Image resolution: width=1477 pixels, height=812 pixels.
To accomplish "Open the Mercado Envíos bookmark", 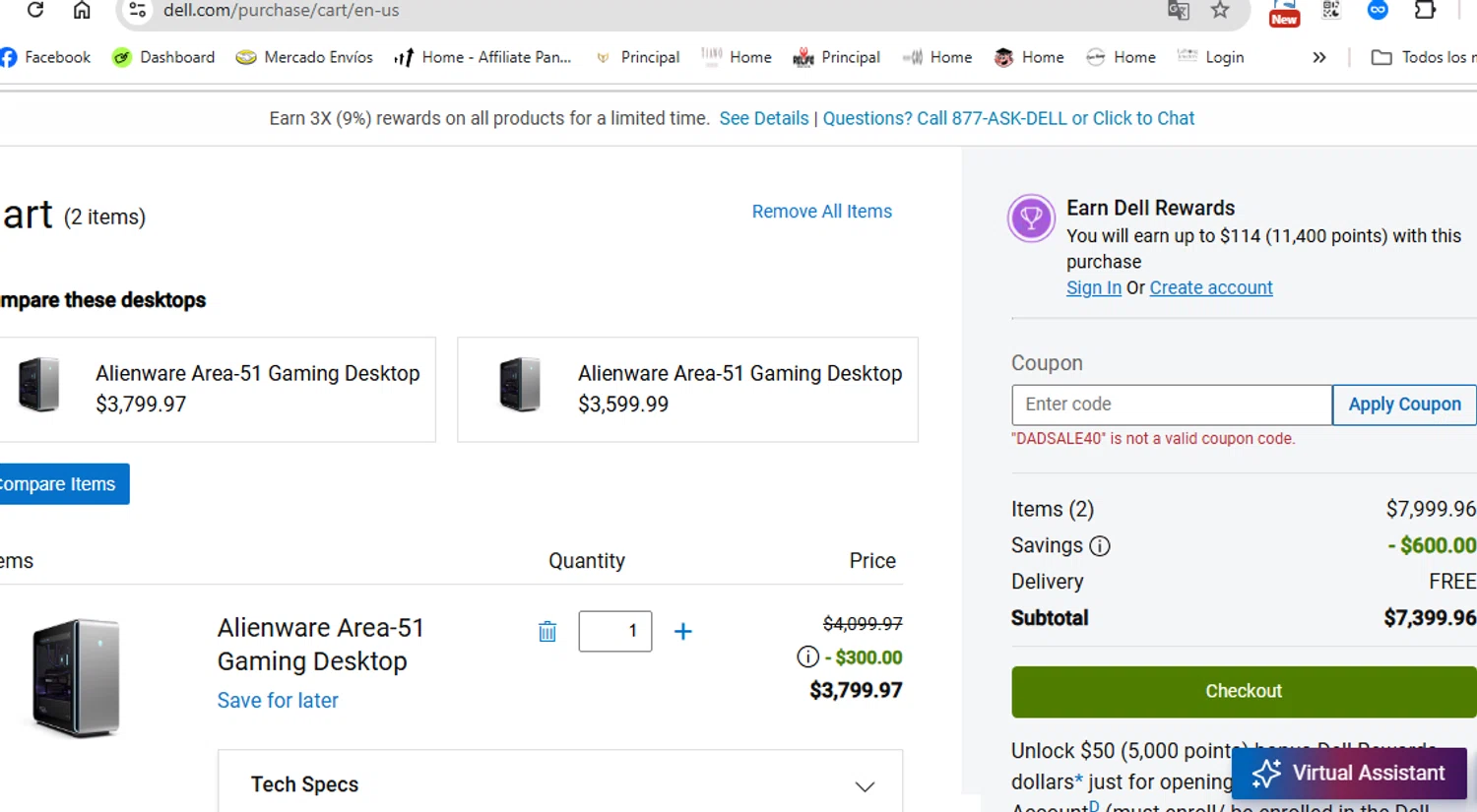I will pyautogui.click(x=304, y=57).
